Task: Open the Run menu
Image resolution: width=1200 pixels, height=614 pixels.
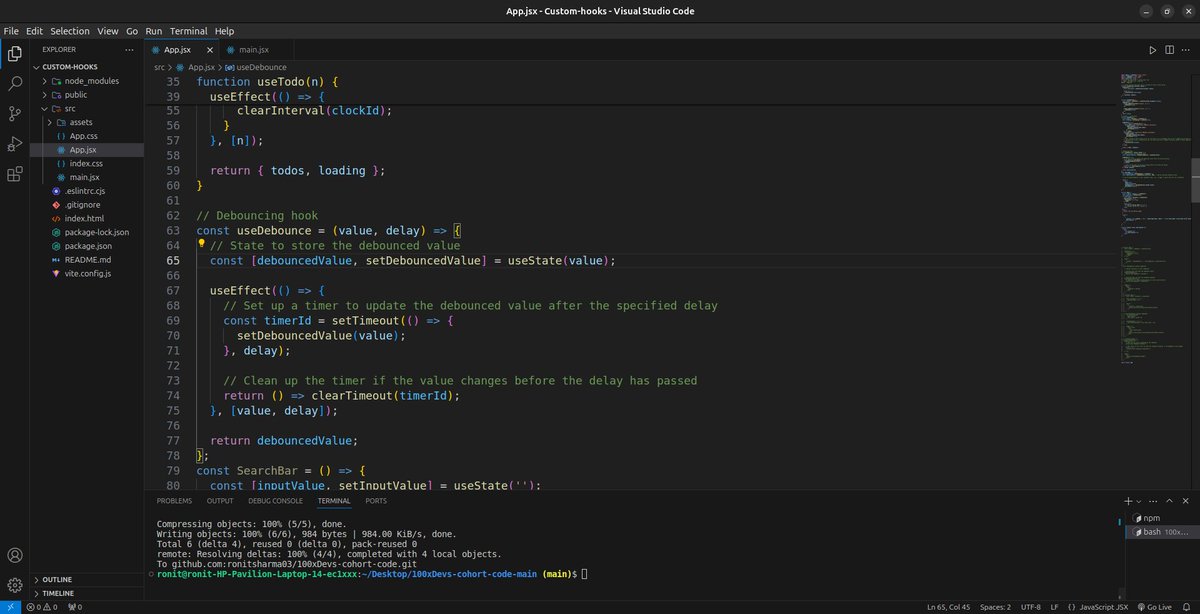Action: coord(153,31)
